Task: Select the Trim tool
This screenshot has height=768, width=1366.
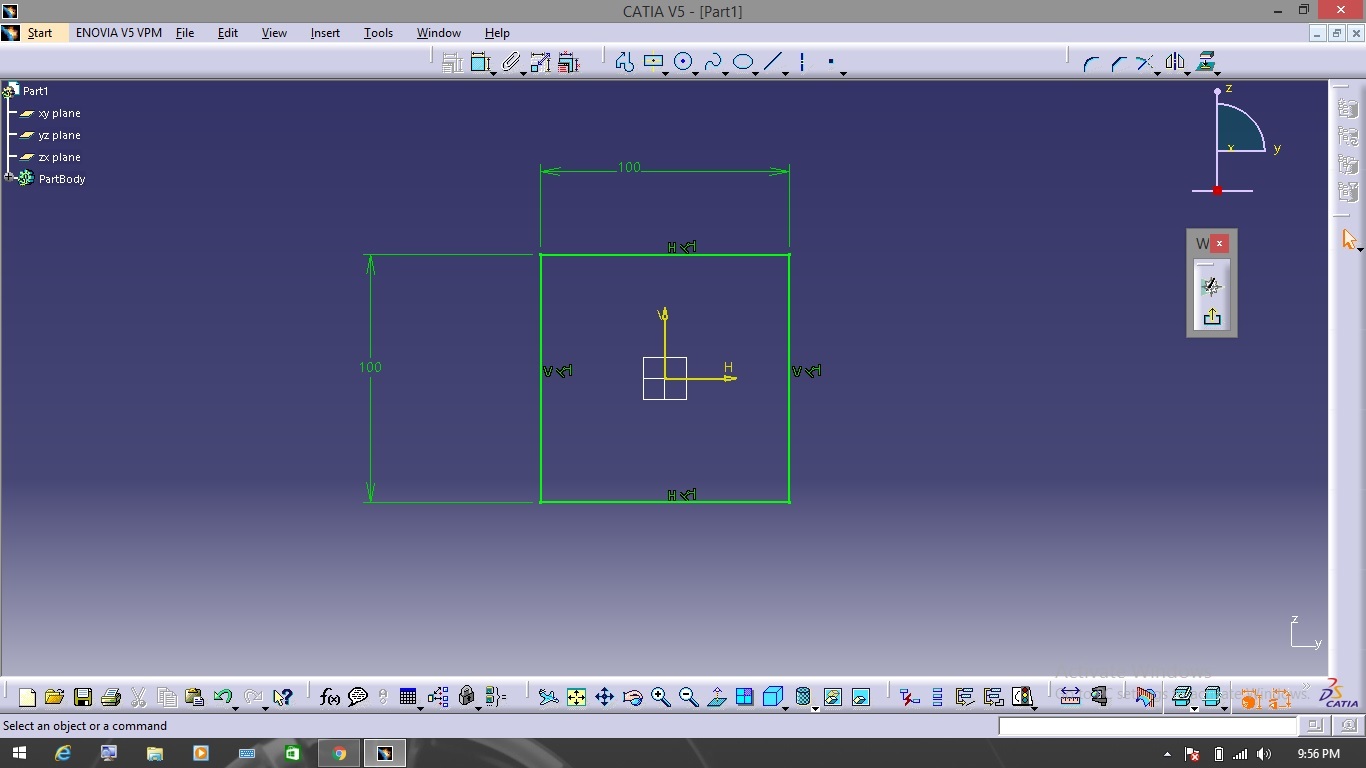Action: (1145, 63)
